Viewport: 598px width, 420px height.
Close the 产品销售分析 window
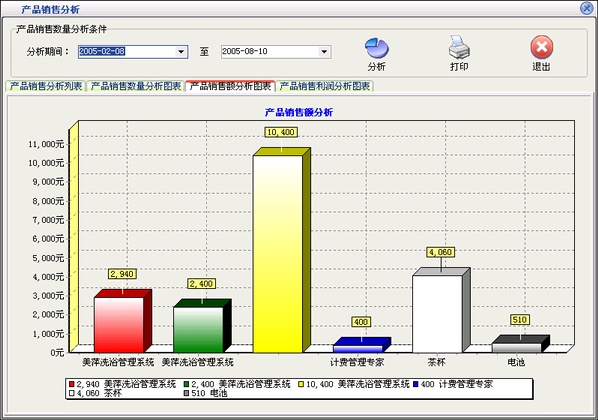(587, 8)
